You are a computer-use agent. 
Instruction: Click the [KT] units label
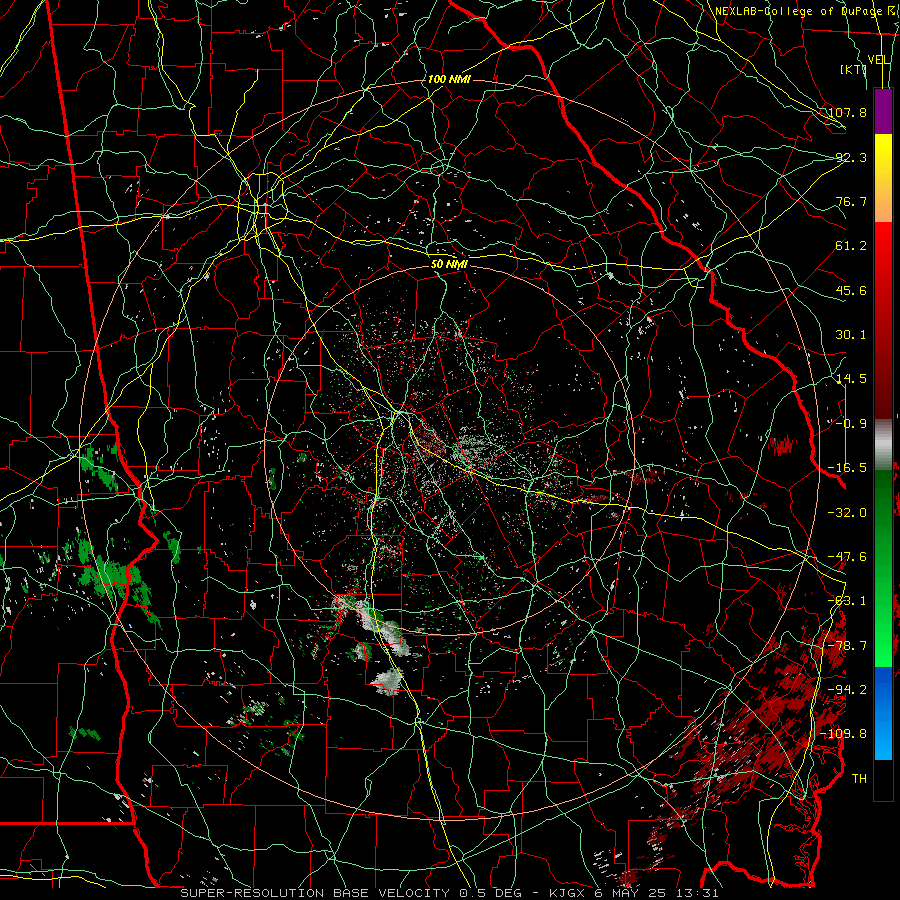854,69
